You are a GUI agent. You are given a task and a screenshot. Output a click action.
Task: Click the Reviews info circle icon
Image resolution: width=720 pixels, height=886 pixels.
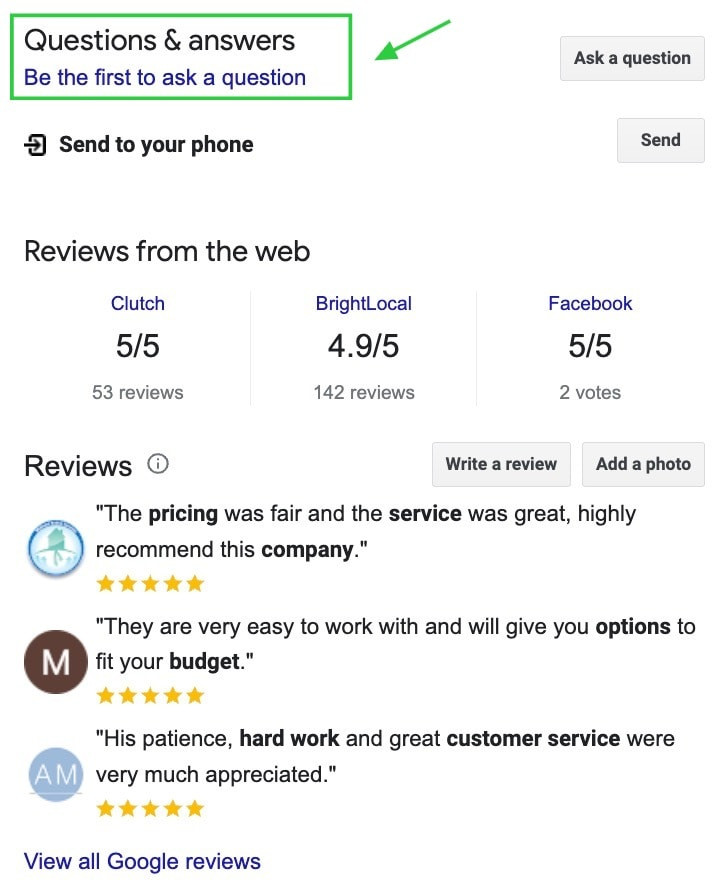click(x=158, y=464)
